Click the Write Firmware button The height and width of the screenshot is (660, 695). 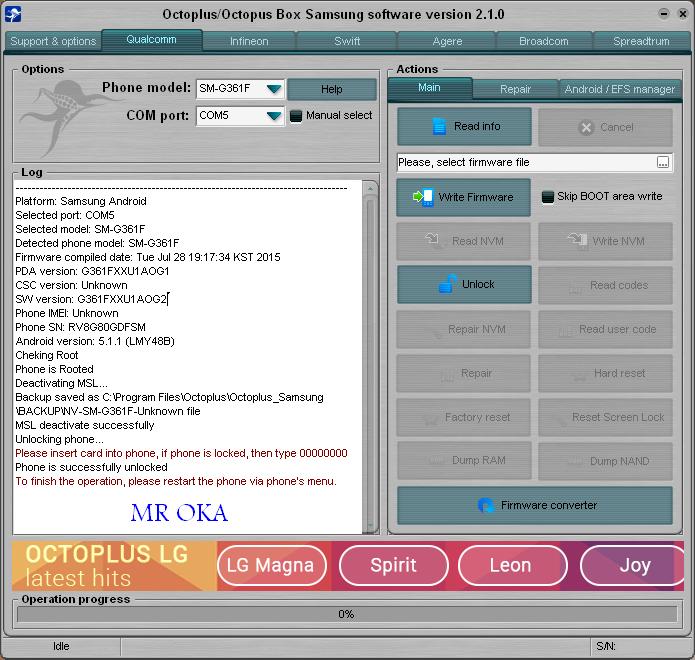point(463,197)
